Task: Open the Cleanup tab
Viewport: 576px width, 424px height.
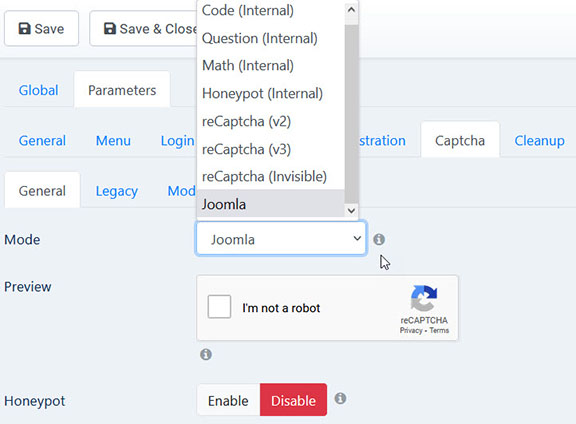Action: 539,141
